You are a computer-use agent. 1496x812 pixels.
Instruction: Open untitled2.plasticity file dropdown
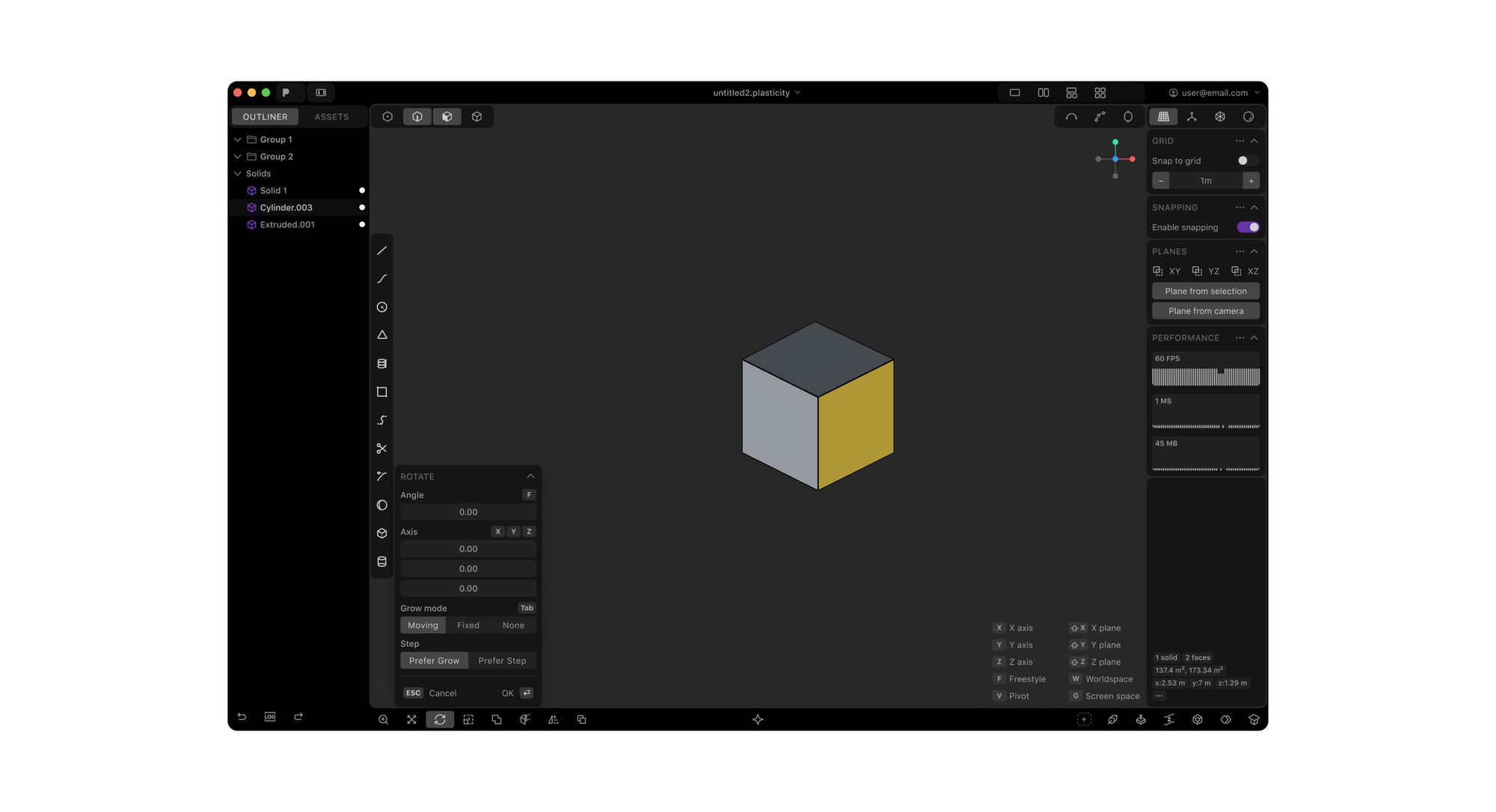(x=756, y=93)
